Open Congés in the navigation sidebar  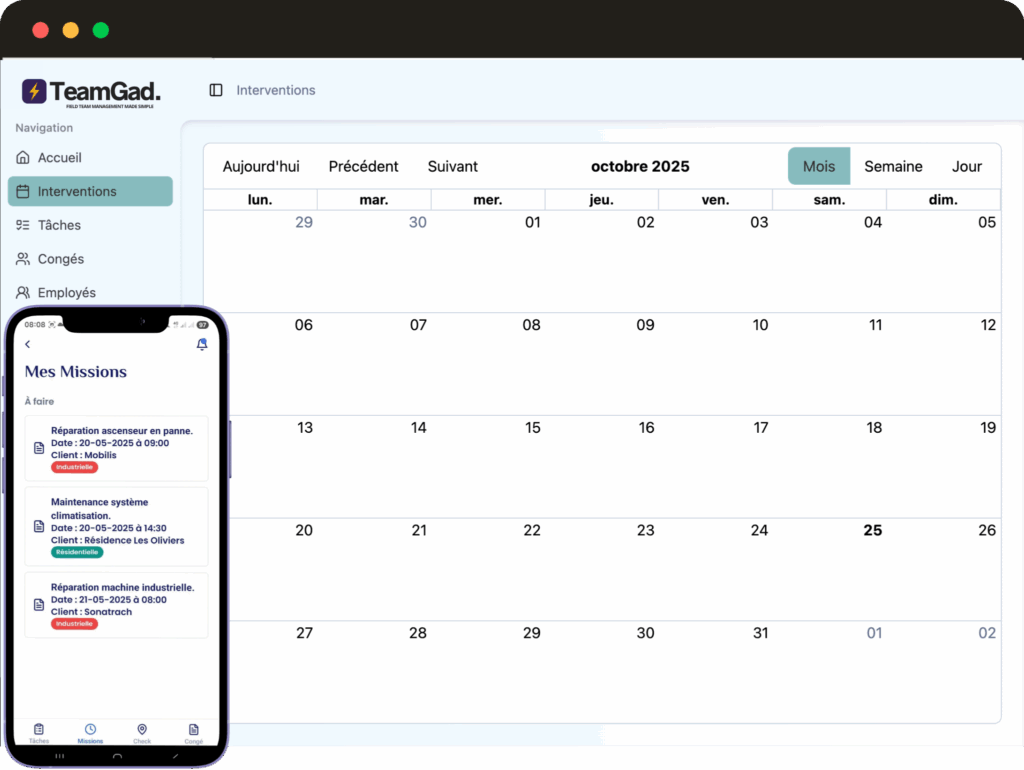point(60,259)
